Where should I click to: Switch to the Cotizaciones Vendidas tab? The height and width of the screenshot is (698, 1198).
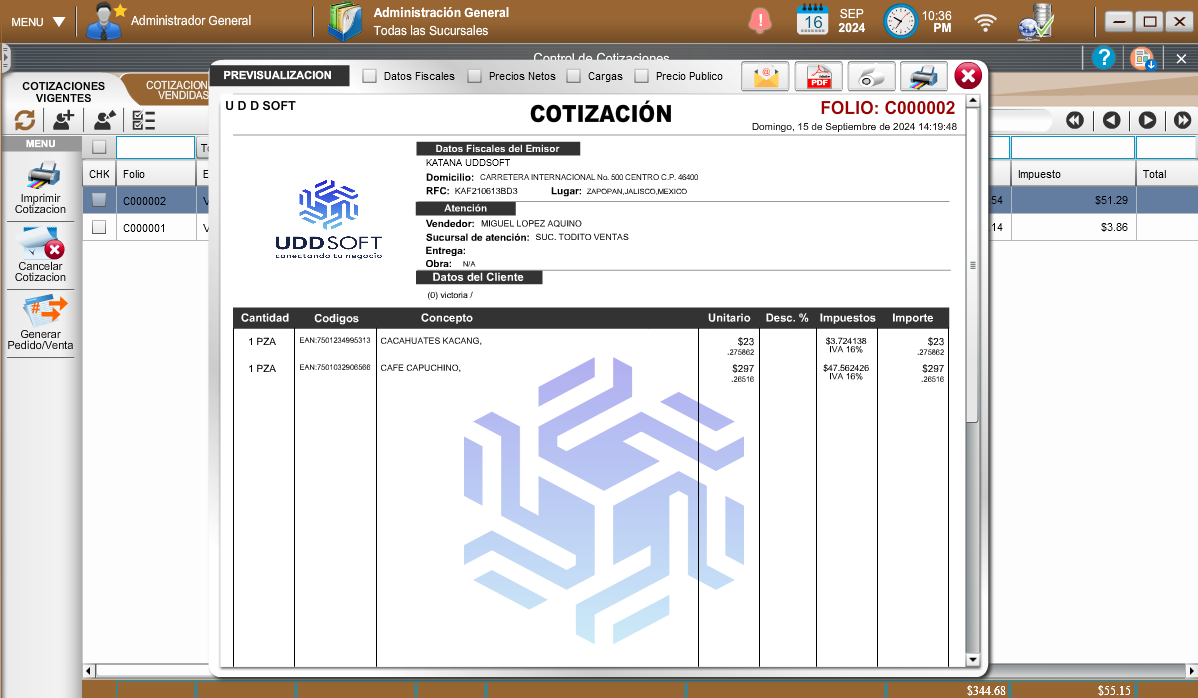175,91
